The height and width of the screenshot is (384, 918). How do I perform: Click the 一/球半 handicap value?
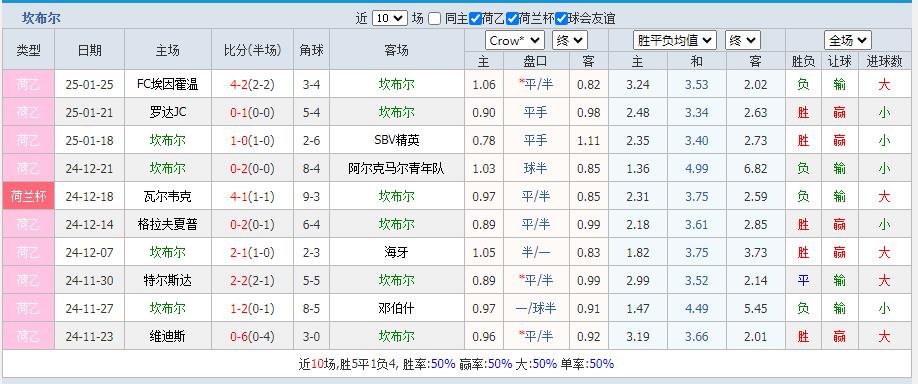tap(535, 308)
